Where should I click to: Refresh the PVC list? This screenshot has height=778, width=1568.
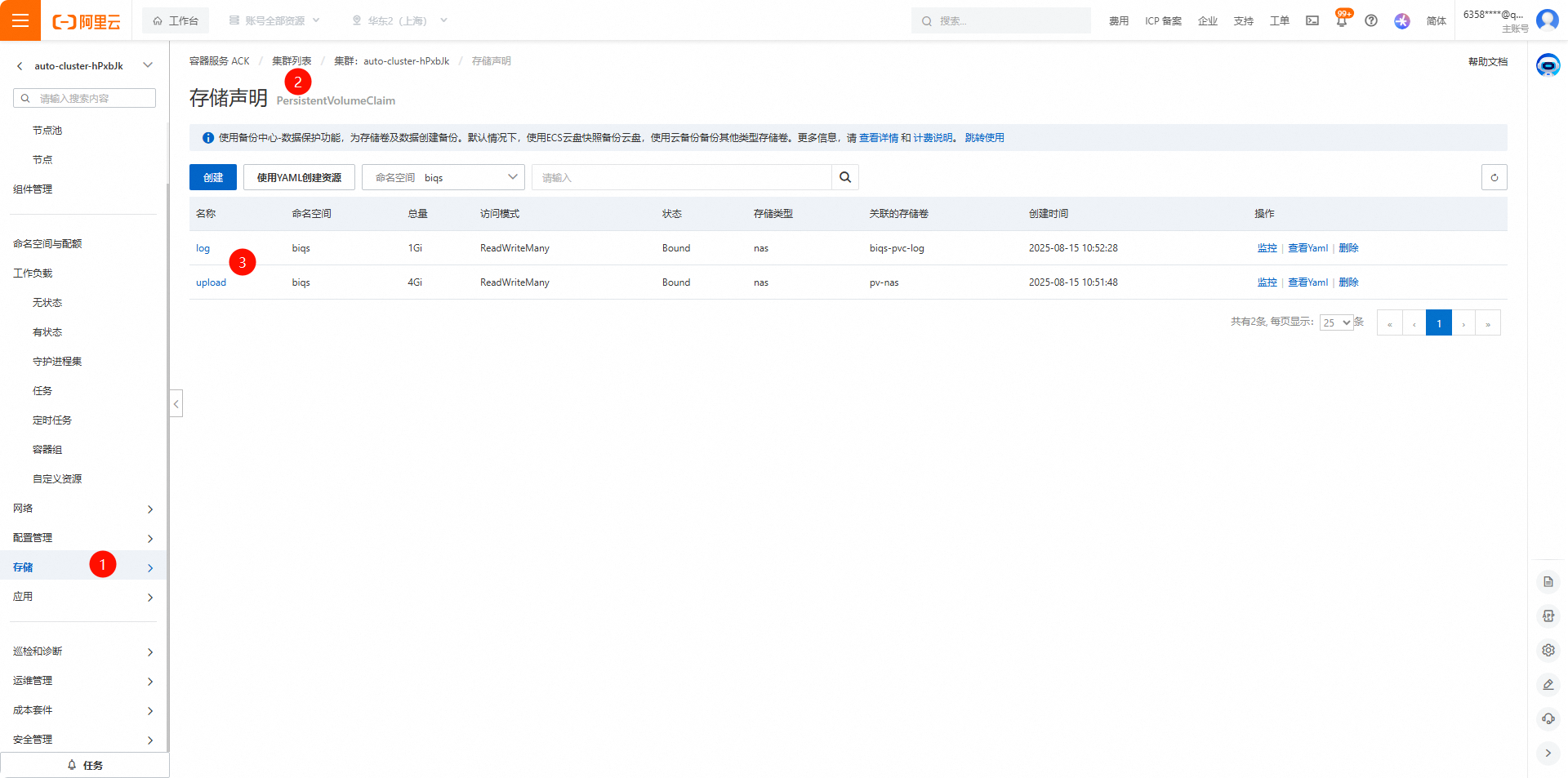1494,177
